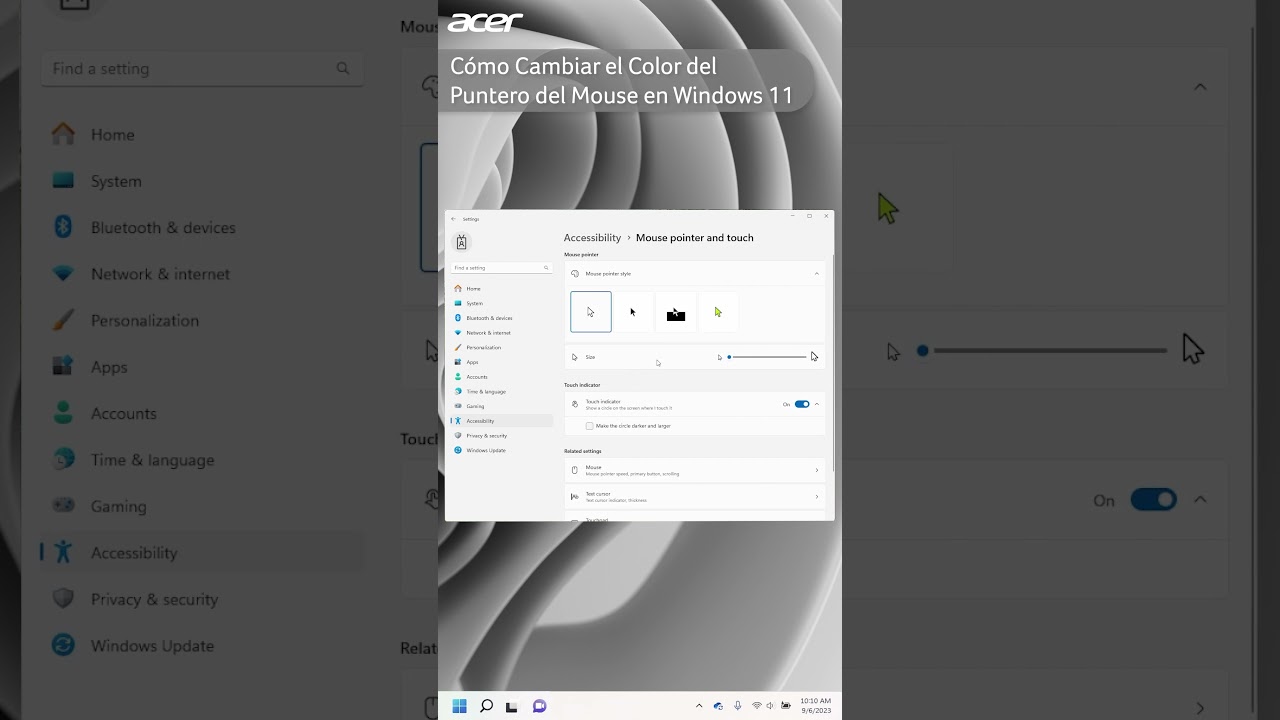Viewport: 1280px width, 720px height.
Task: Open the volume tray icon
Action: click(x=771, y=706)
